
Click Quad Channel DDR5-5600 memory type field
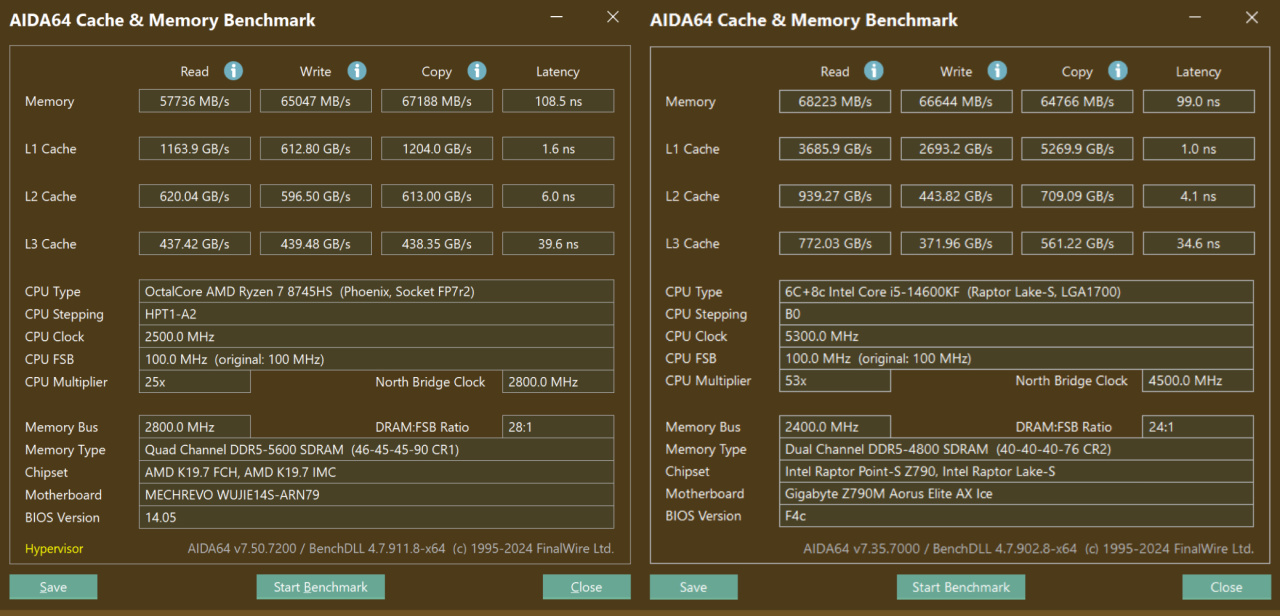tap(376, 450)
